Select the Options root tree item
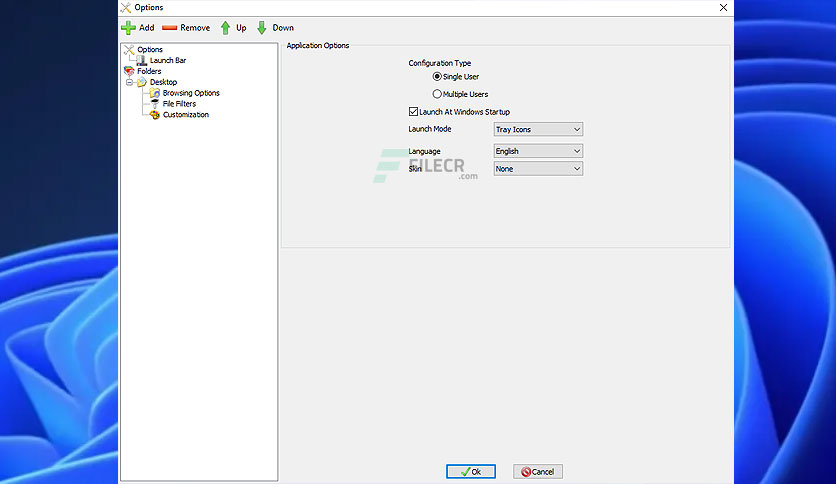 coord(150,50)
